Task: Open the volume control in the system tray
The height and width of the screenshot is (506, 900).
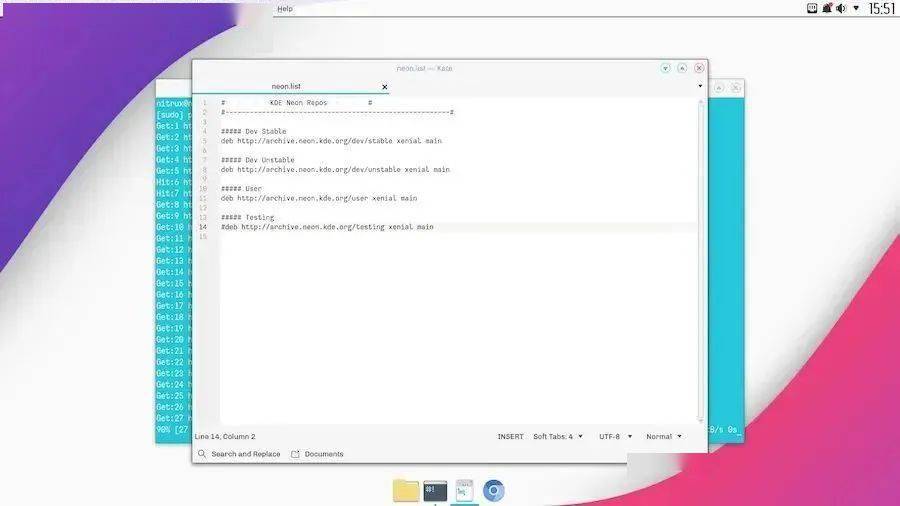Action: point(841,8)
